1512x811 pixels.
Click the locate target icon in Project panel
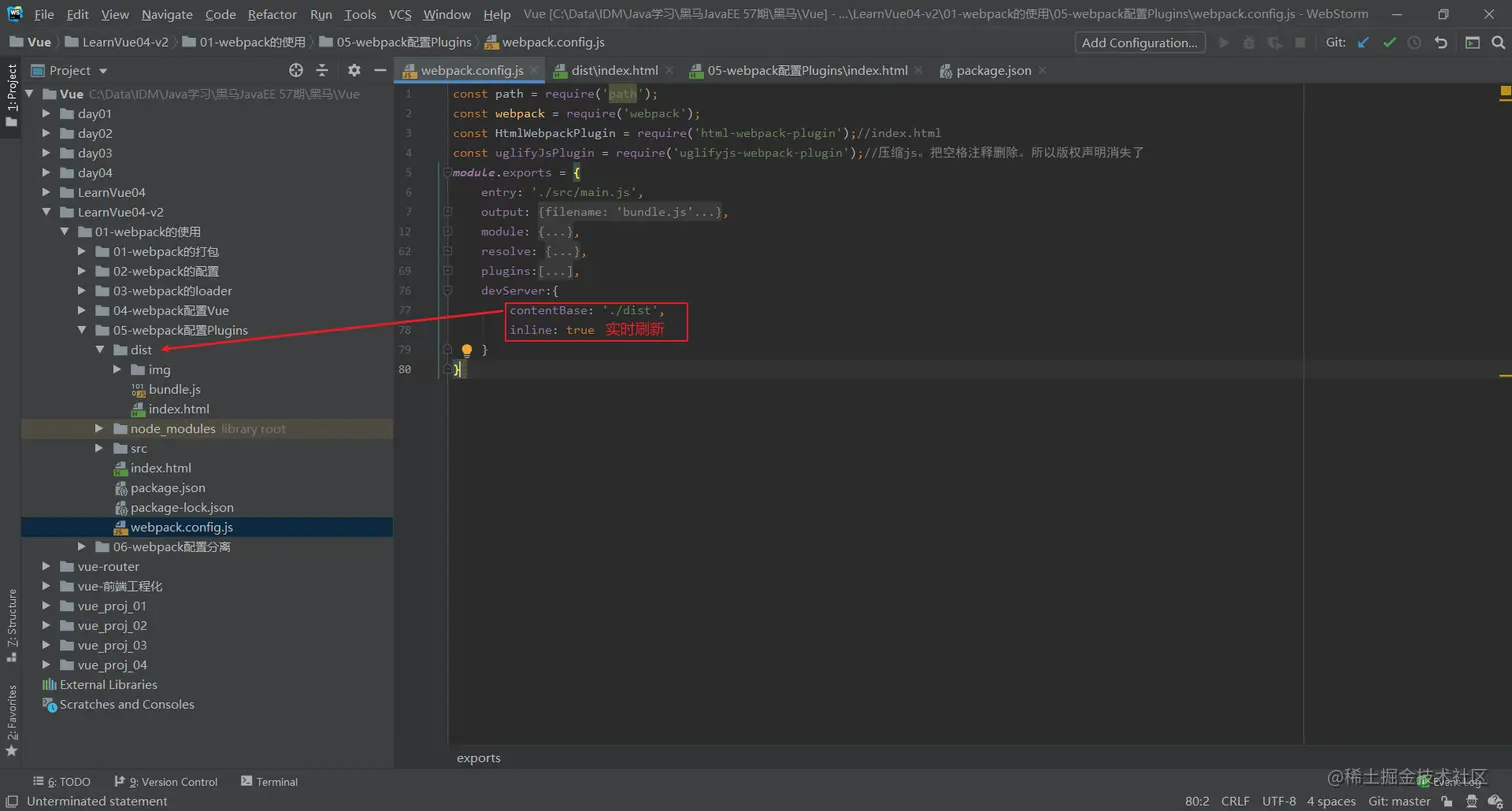(x=296, y=70)
